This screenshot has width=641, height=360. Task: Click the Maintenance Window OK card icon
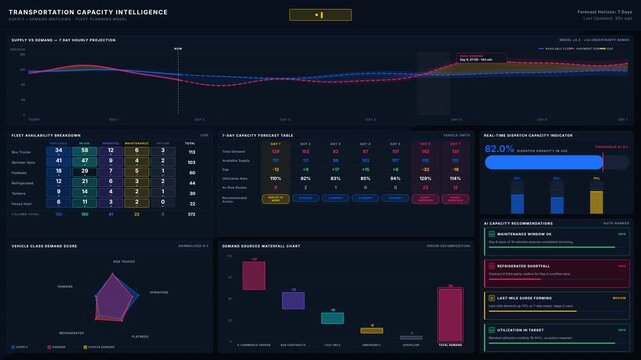coord(492,234)
